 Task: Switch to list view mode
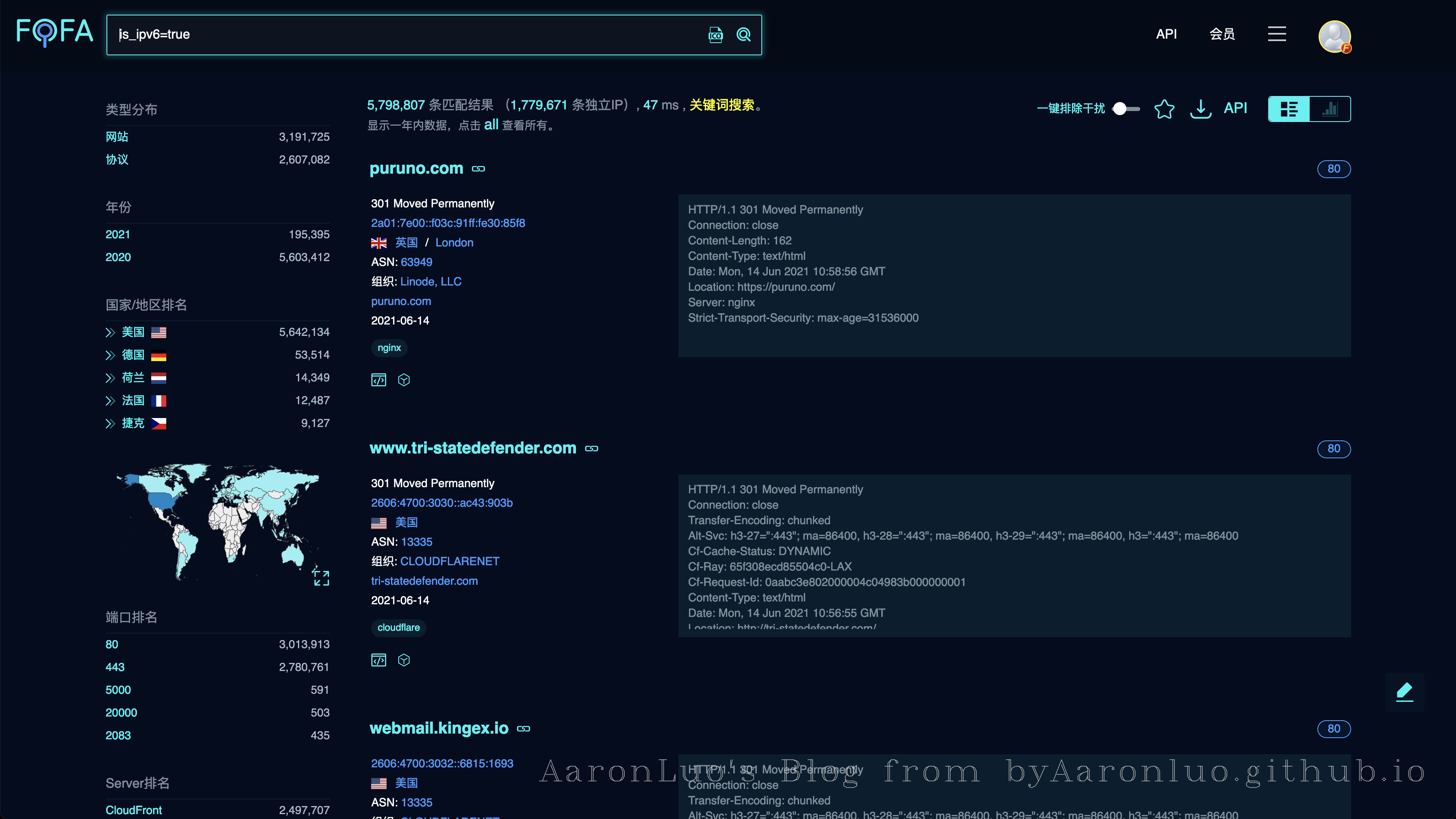[1289, 109]
